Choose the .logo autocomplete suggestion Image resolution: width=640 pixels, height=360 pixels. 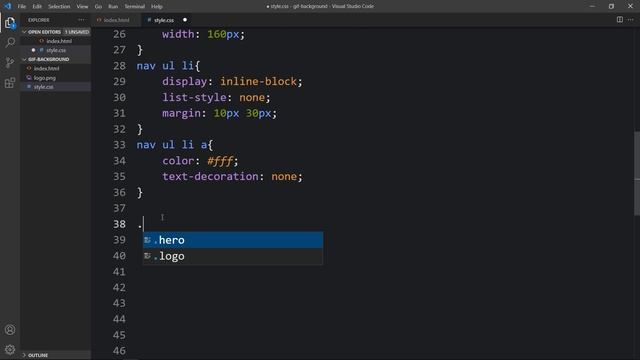[x=233, y=256]
